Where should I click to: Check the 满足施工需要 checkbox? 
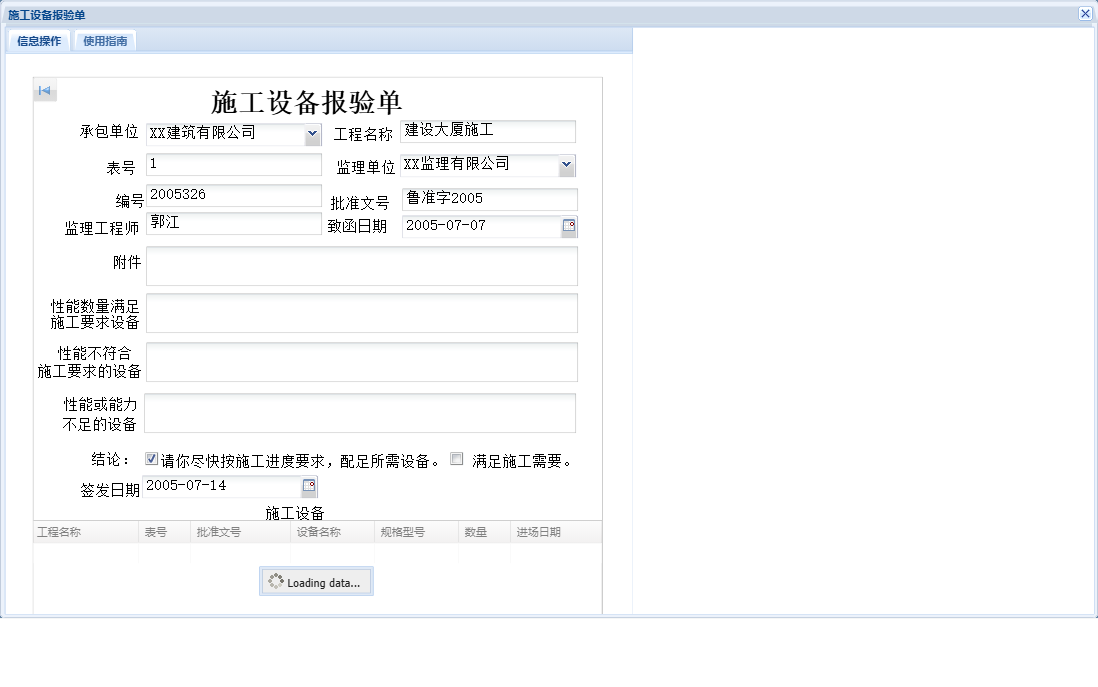point(457,459)
